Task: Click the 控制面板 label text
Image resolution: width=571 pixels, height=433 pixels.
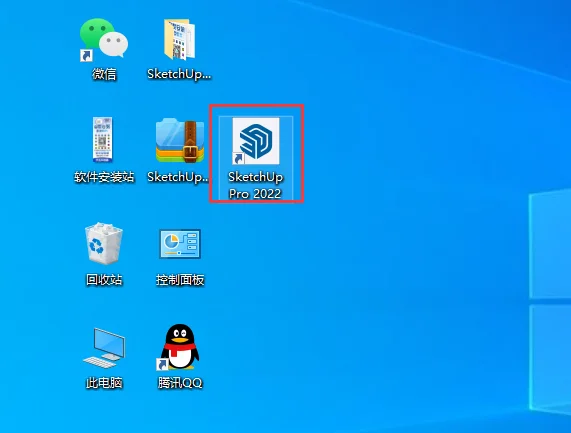Action: tap(180, 280)
